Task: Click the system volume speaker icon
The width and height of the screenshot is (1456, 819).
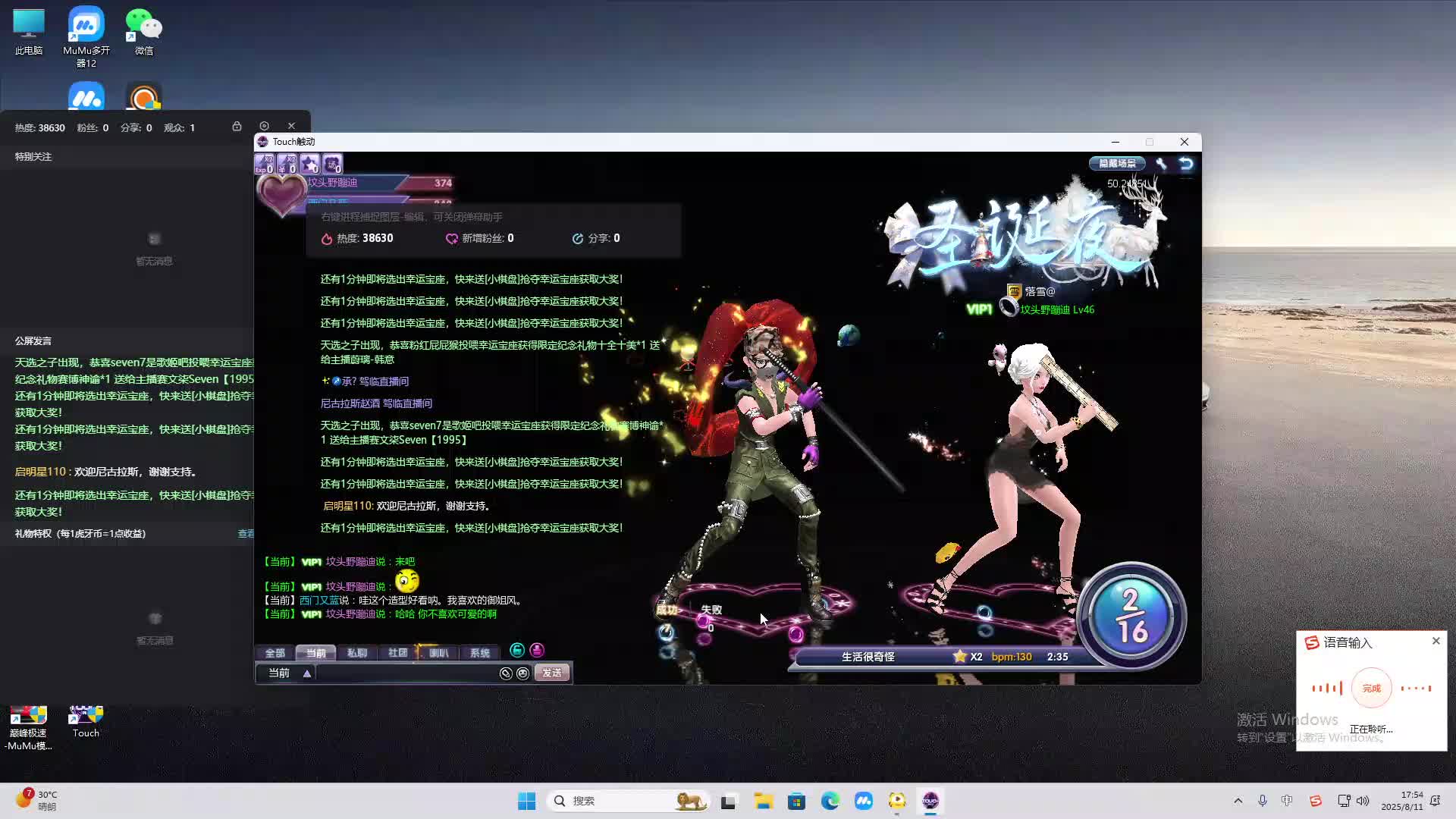Action: pos(1363,801)
